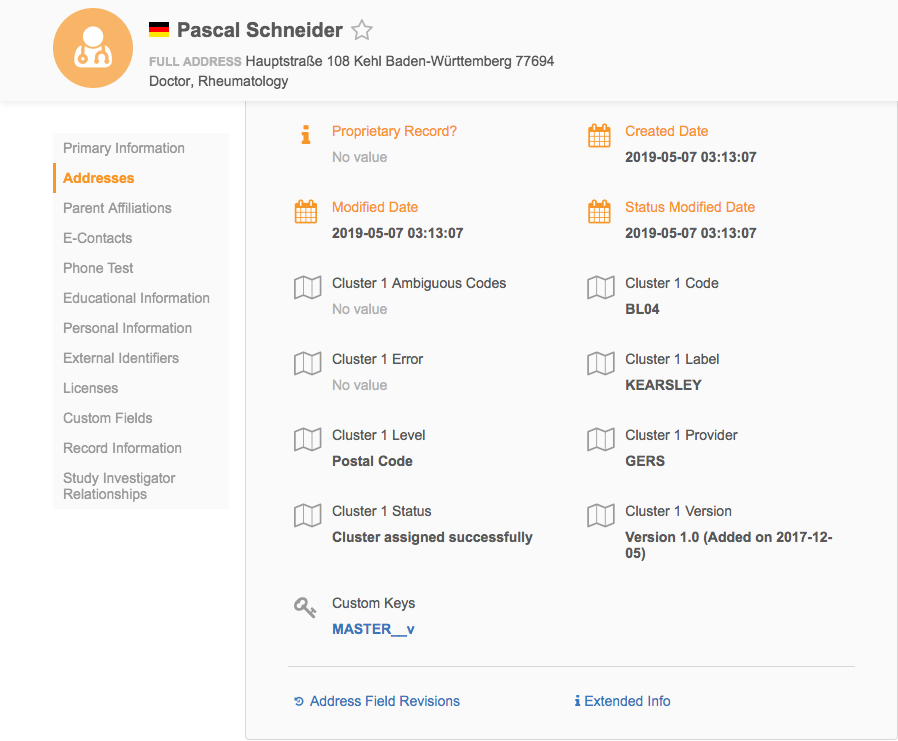Open the Extended Info link
This screenshot has height=741, width=898.
pyautogui.click(x=627, y=701)
